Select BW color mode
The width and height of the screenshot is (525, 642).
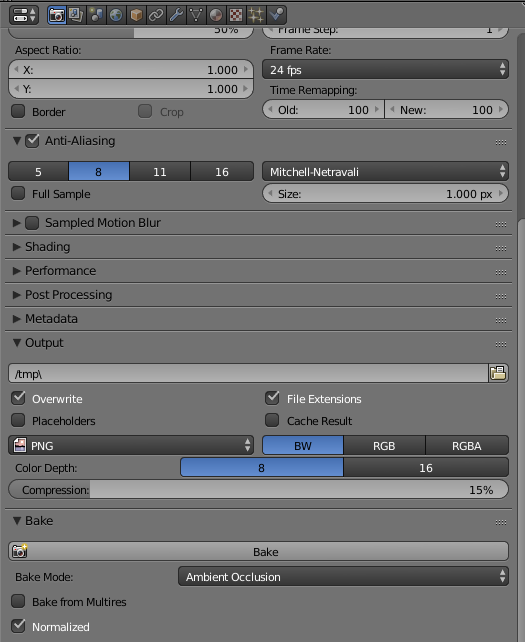coord(303,445)
